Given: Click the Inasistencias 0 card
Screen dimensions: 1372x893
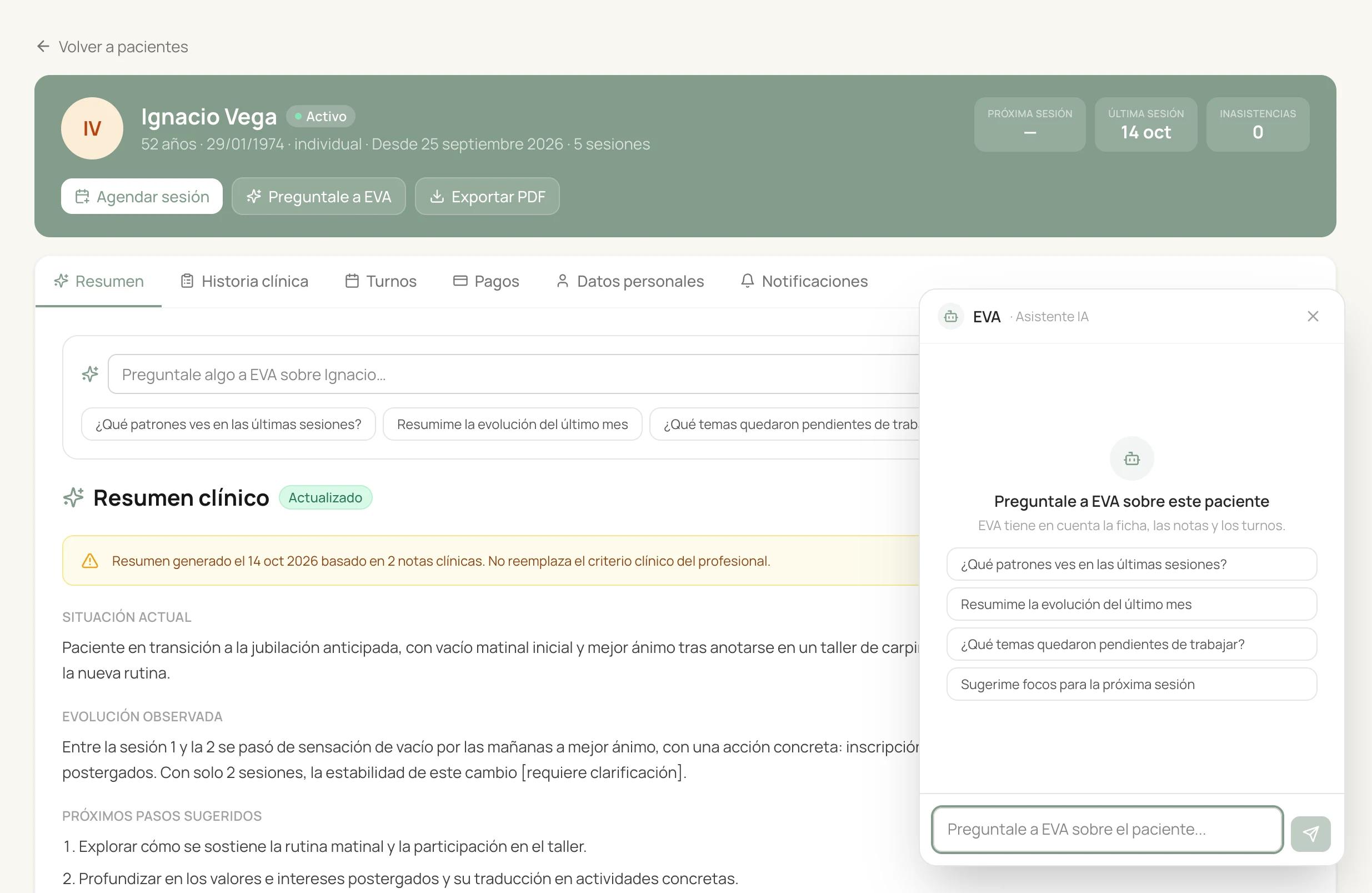Looking at the screenshot, I should pos(1257,124).
